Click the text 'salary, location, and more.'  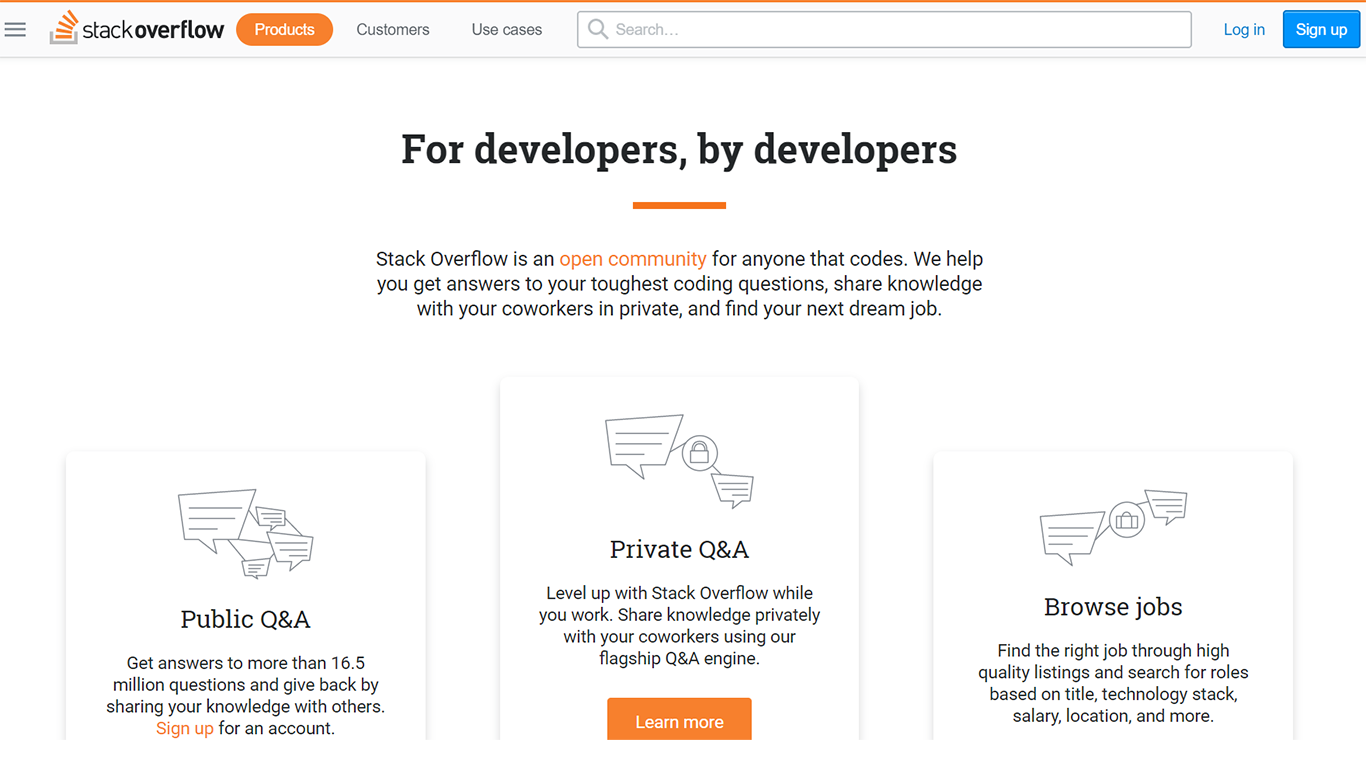pyautogui.click(x=1113, y=716)
